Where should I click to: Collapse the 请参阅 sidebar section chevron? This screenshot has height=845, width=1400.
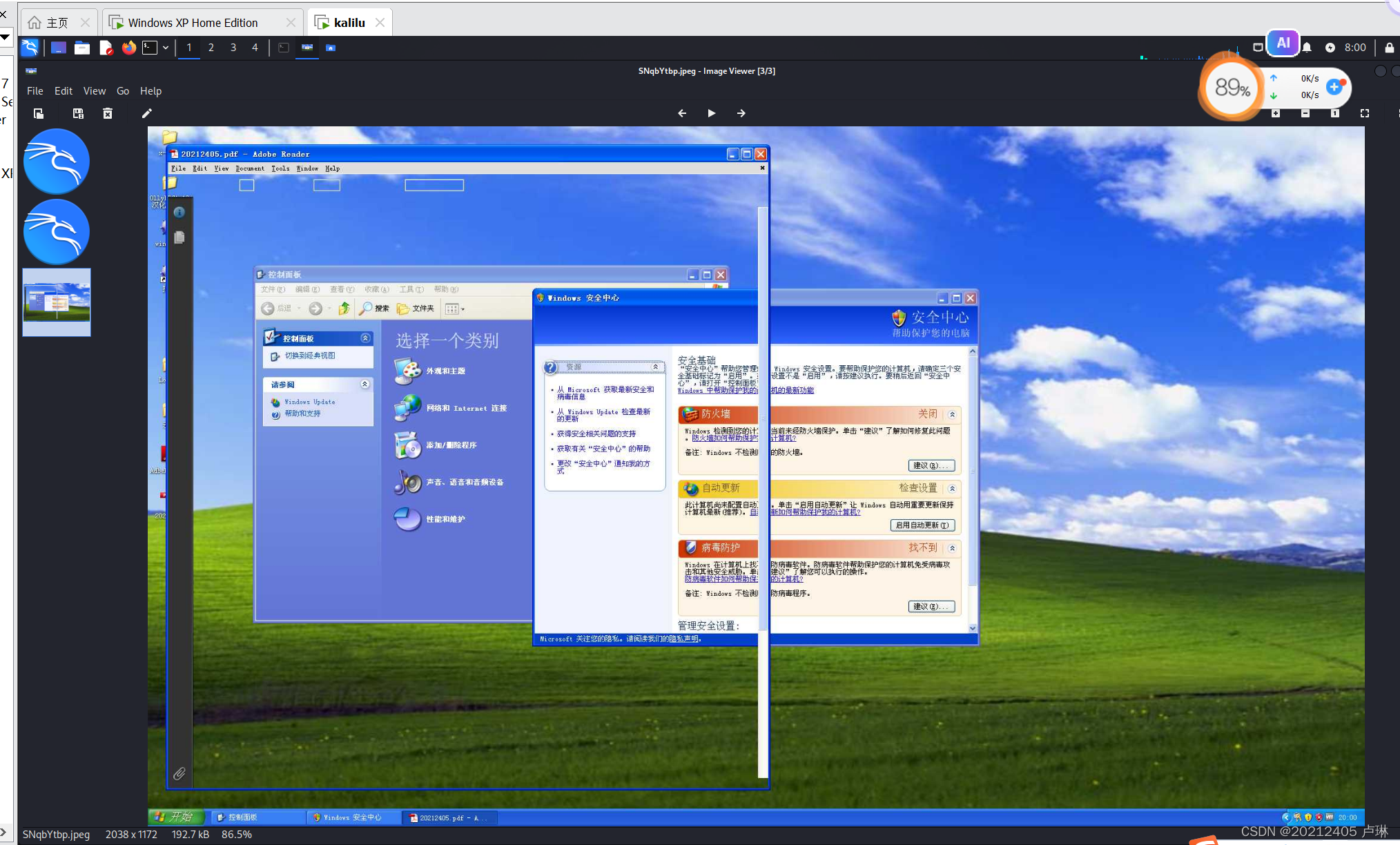point(365,385)
